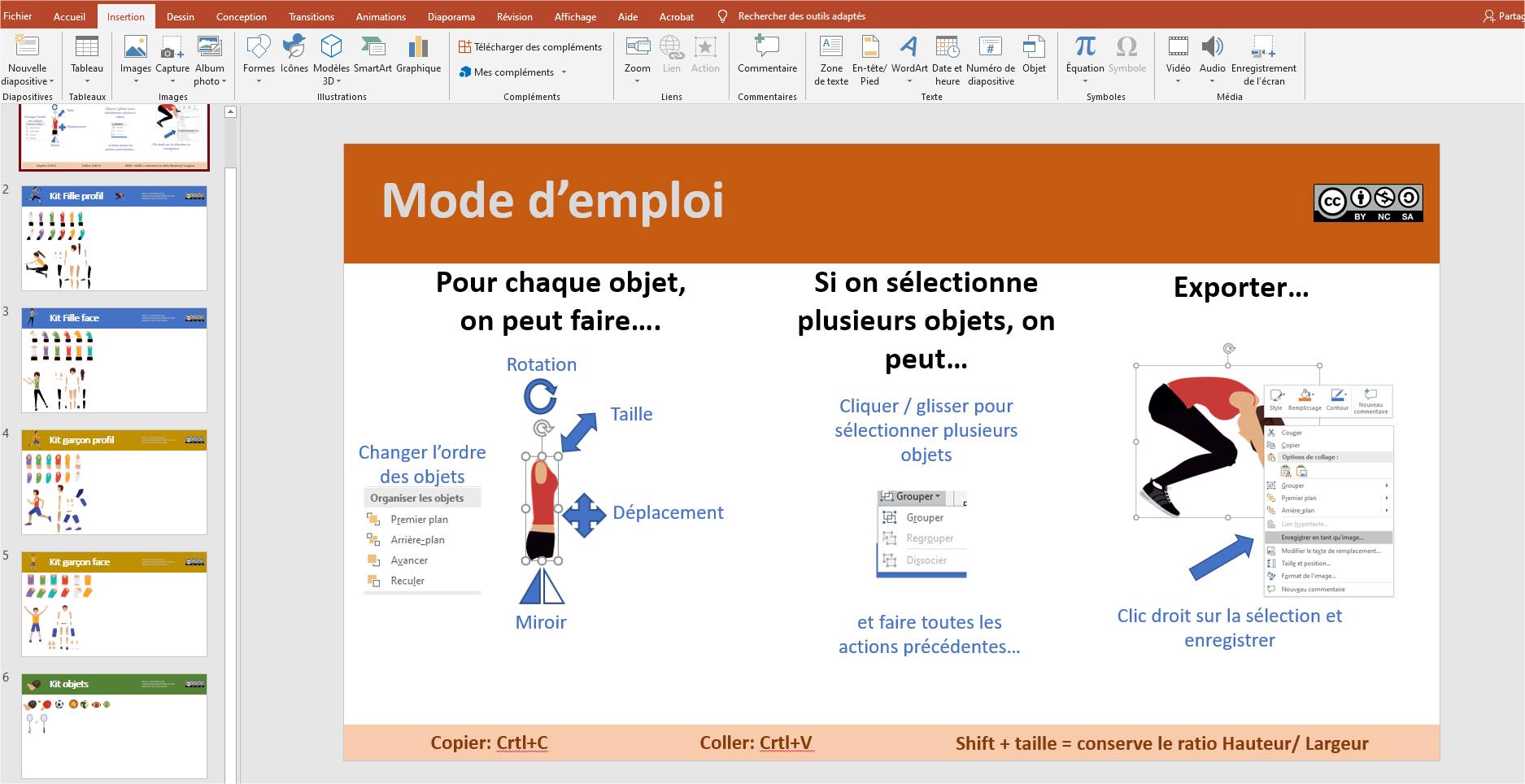The height and width of the screenshot is (784, 1525).
Task: Add a comment with Commentaire icon
Action: [x=767, y=47]
